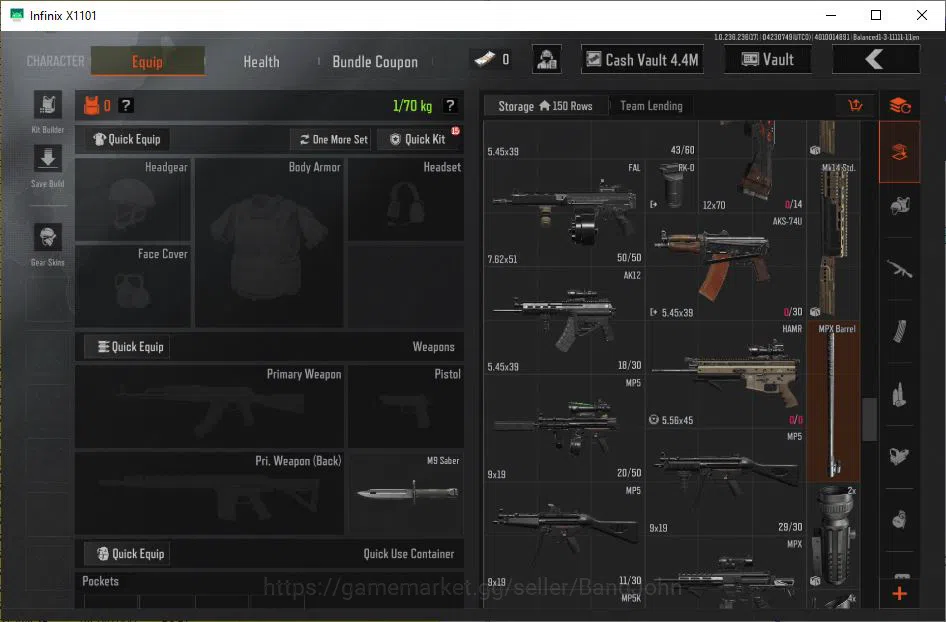Select the FAL rifle in storage
The height and width of the screenshot is (622, 946).
[x=564, y=213]
